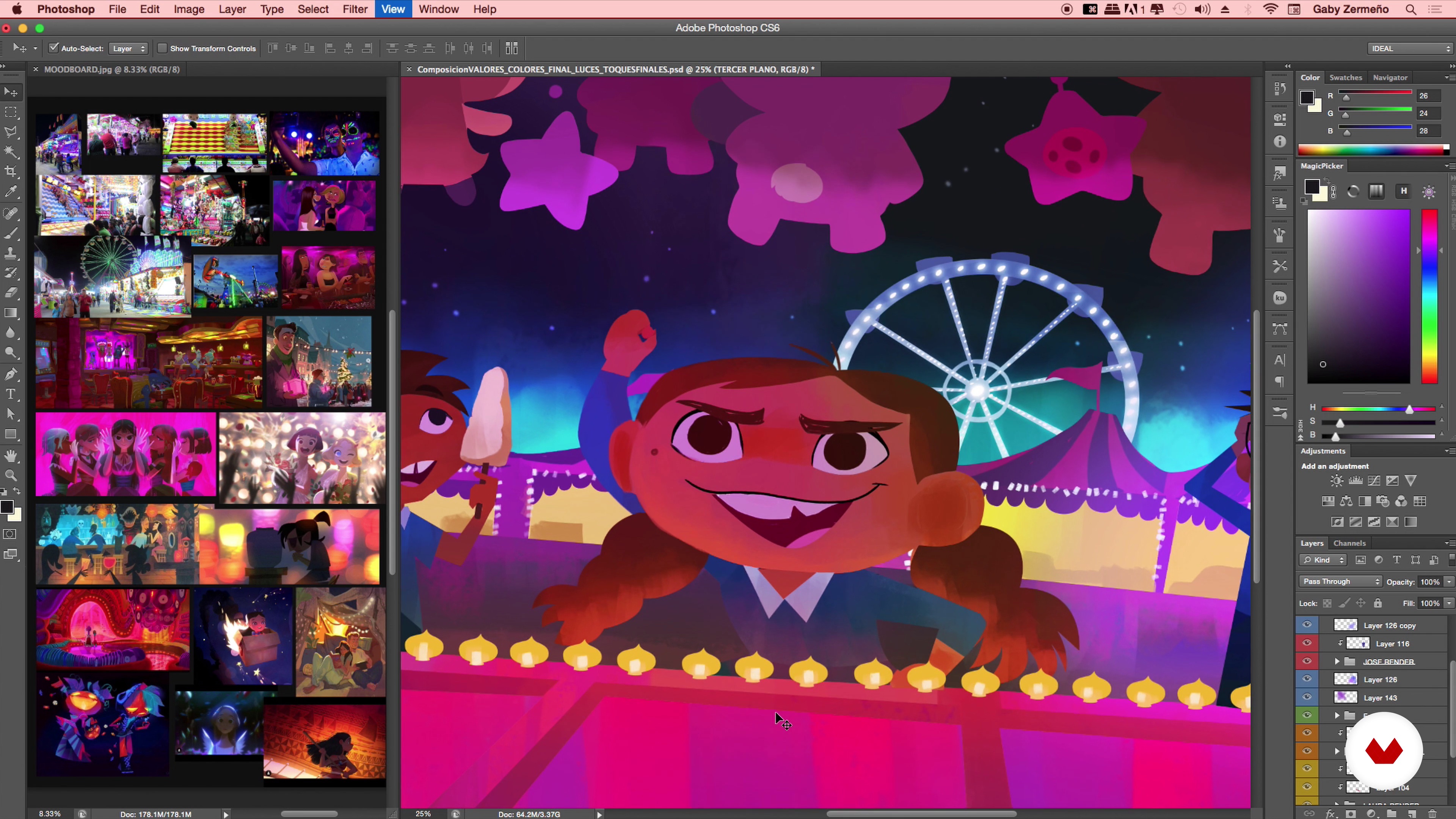The width and height of the screenshot is (1456, 819).
Task: Switch to the Channels tab
Action: tap(1349, 543)
